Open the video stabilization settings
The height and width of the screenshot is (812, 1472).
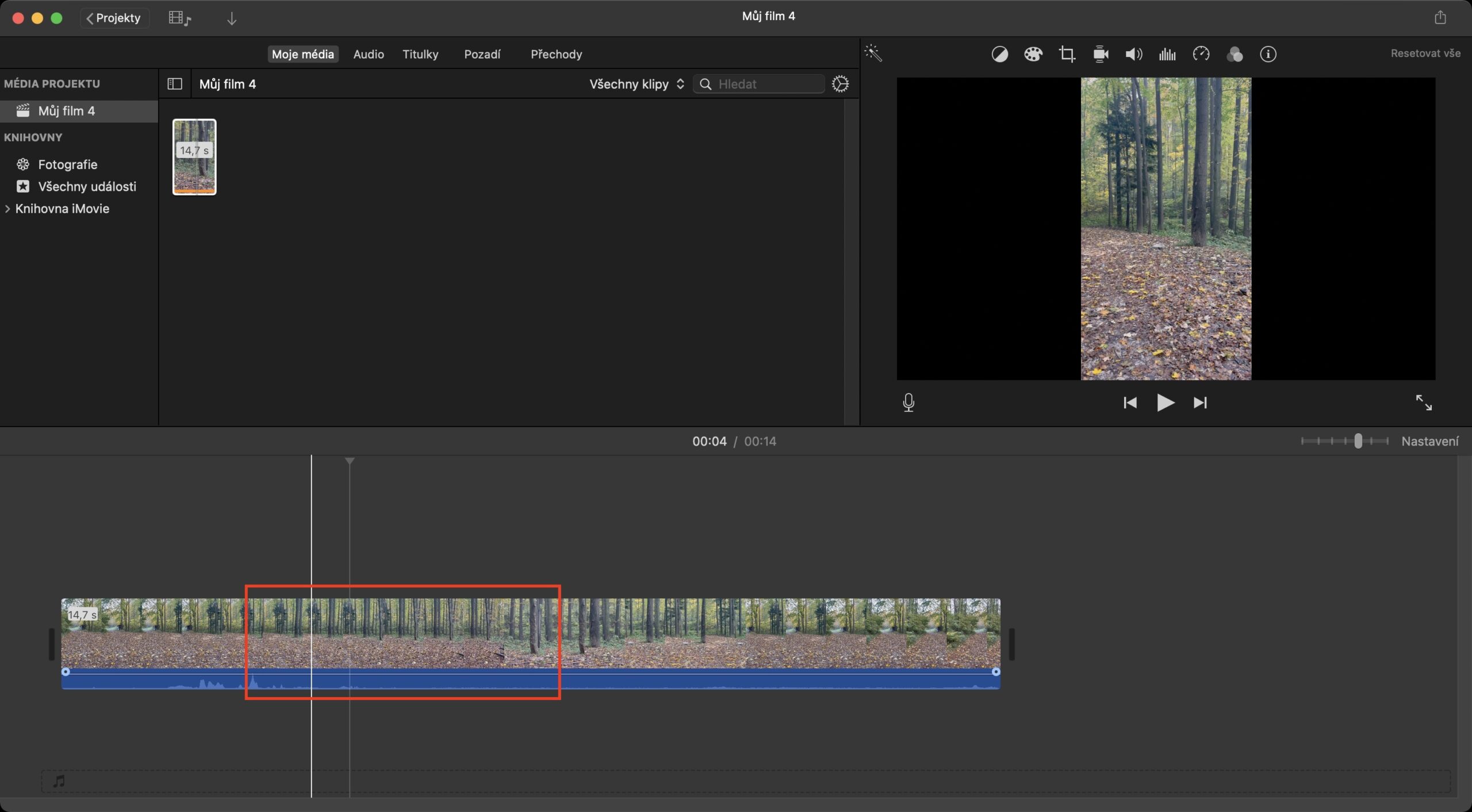[1101, 53]
